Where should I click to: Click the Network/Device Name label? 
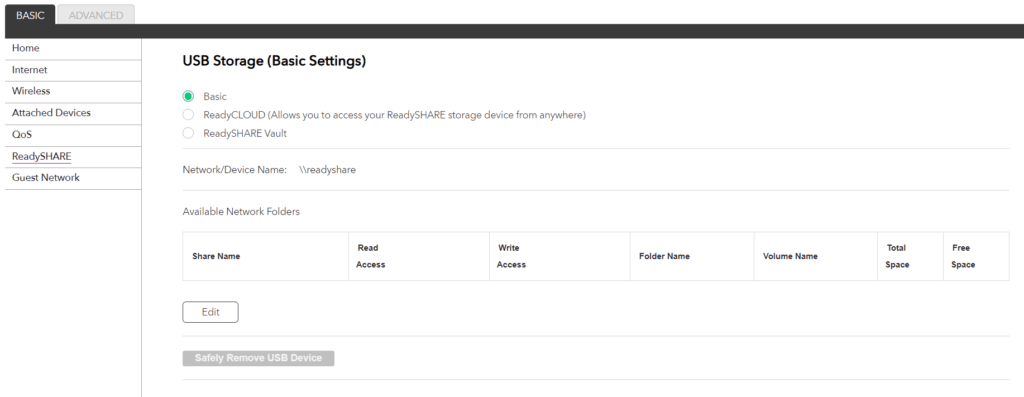tap(234, 170)
